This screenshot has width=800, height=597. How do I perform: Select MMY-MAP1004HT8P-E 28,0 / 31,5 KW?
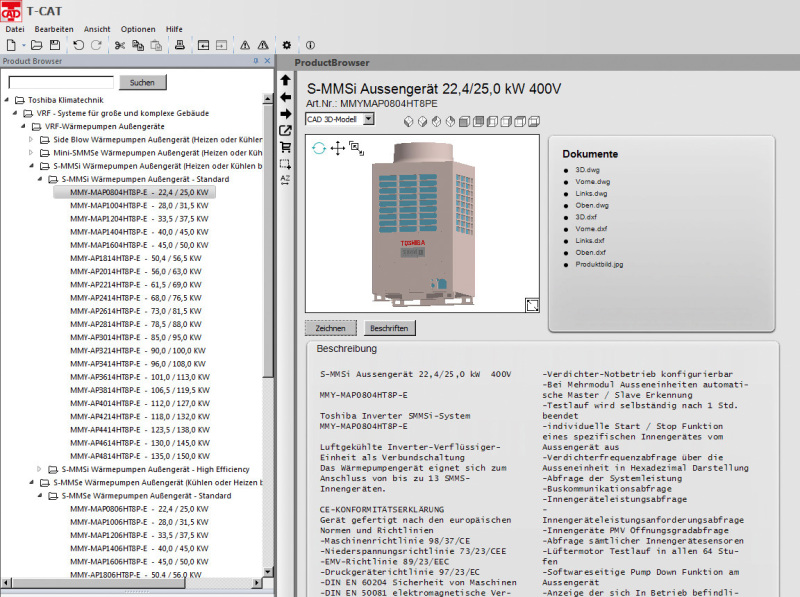(x=139, y=206)
